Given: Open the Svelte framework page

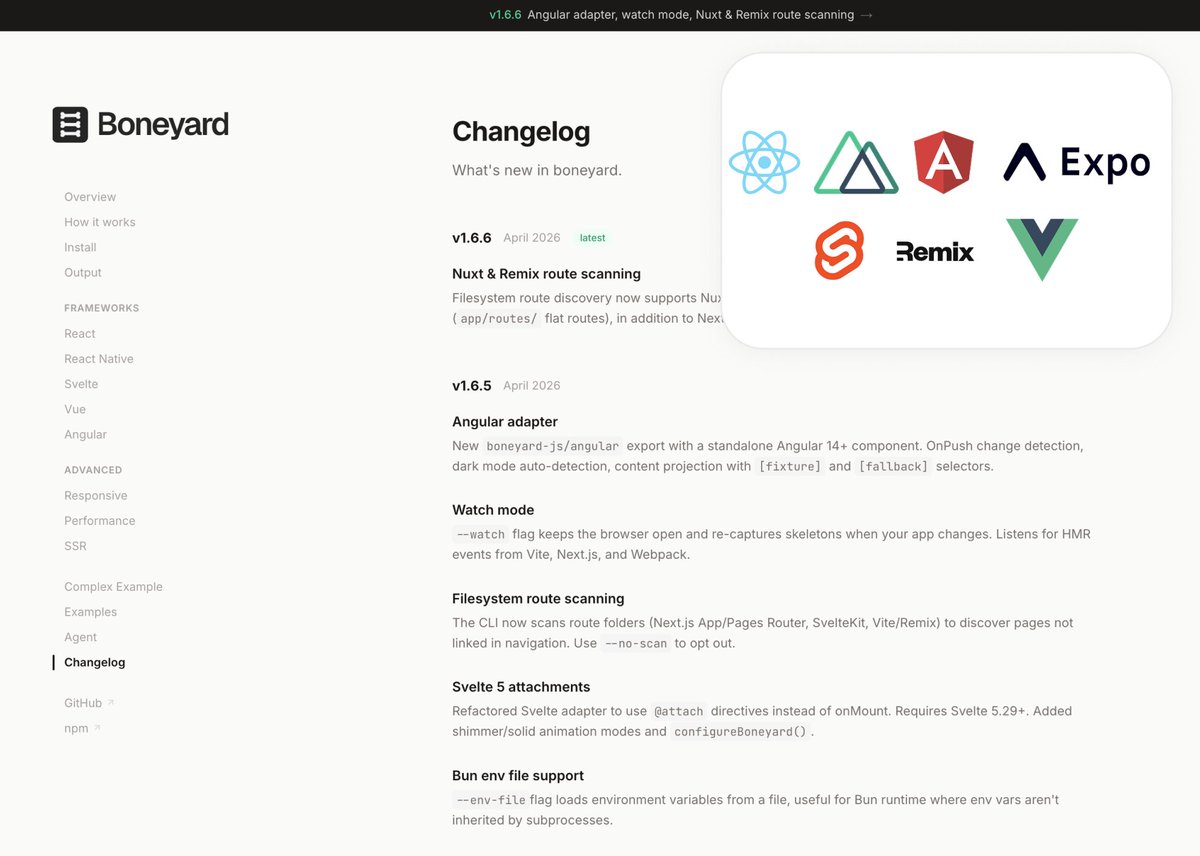Looking at the screenshot, I should tap(81, 384).
